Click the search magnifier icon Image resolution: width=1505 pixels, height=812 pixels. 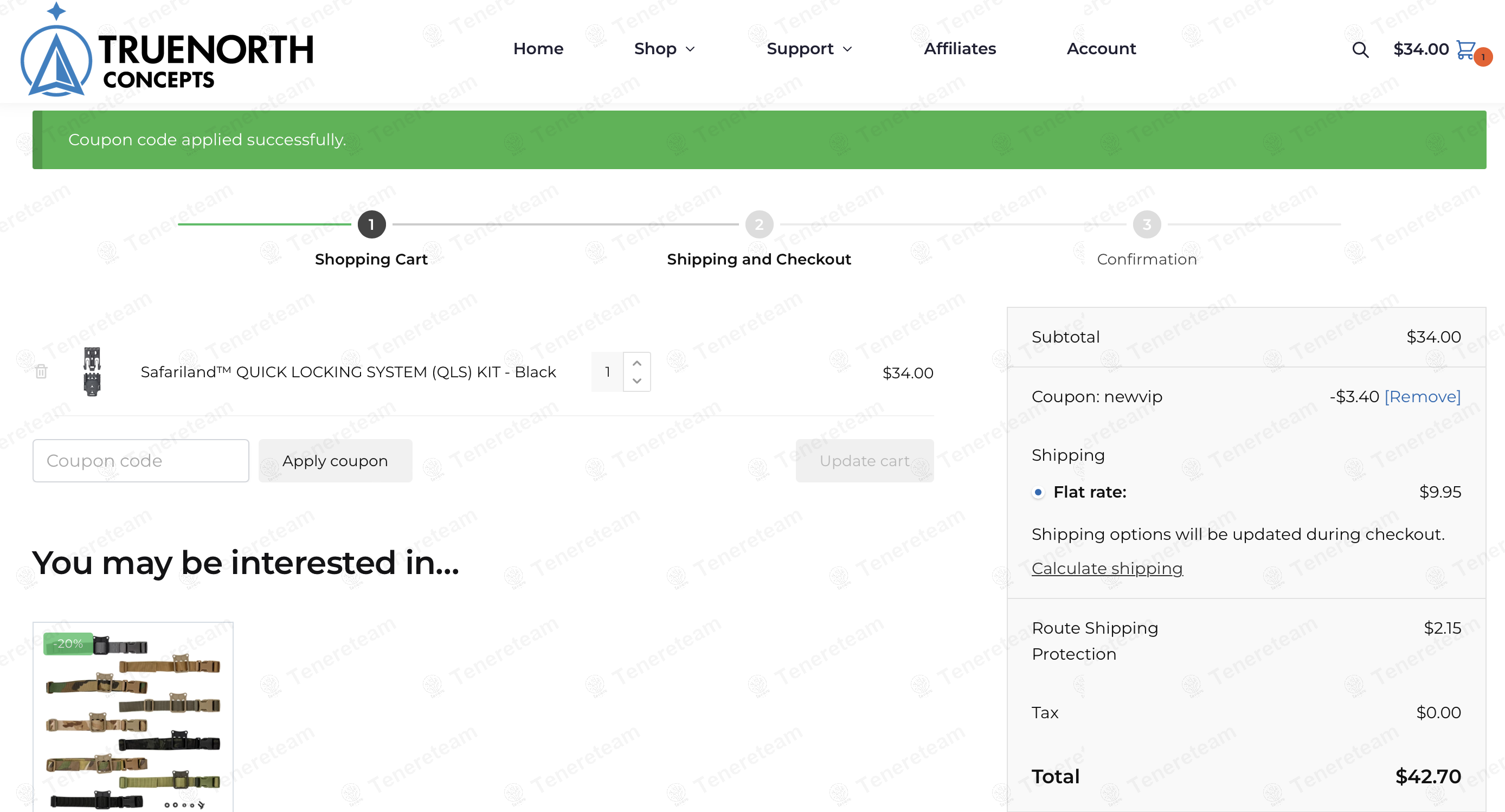click(1360, 50)
